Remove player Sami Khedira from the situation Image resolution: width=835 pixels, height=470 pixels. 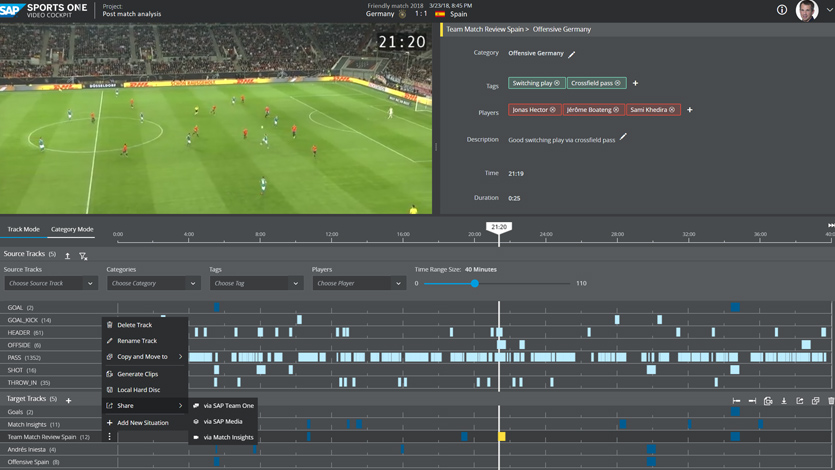(672, 110)
